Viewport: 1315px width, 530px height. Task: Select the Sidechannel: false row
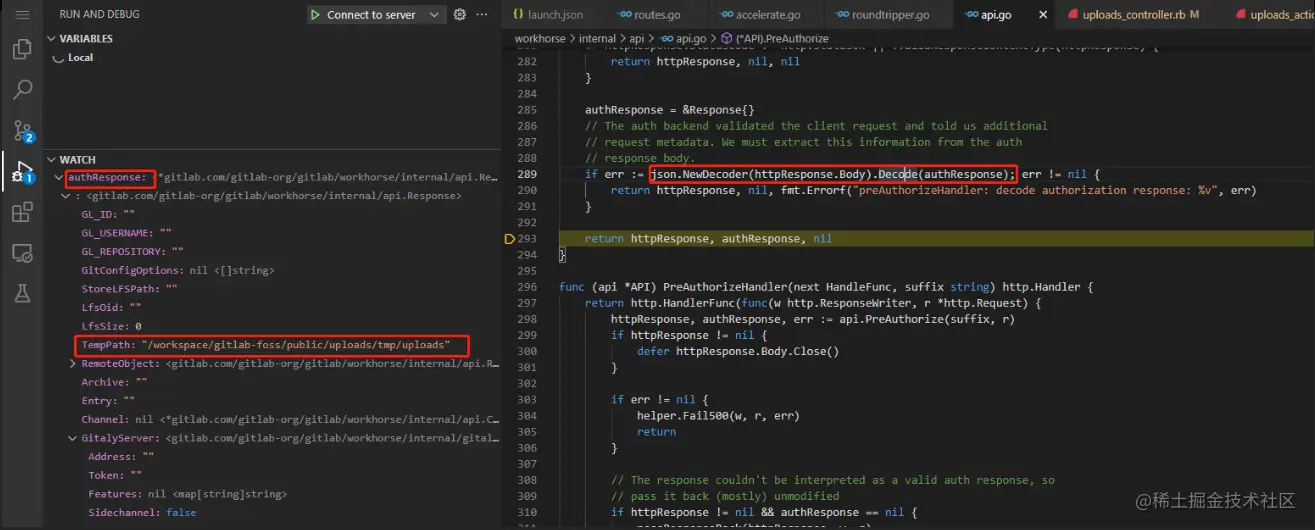[272, 513]
